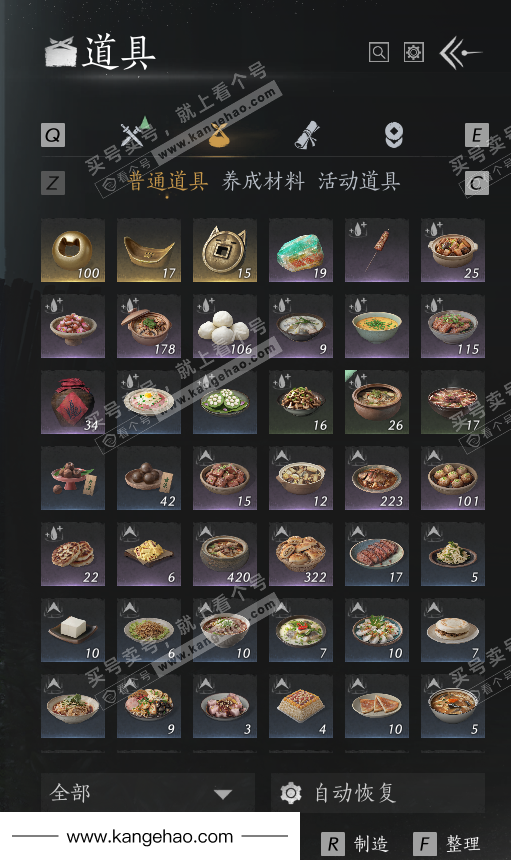The width and height of the screenshot is (511, 860).
Task: Expand the 全部 filter dropdown
Action: 147,793
